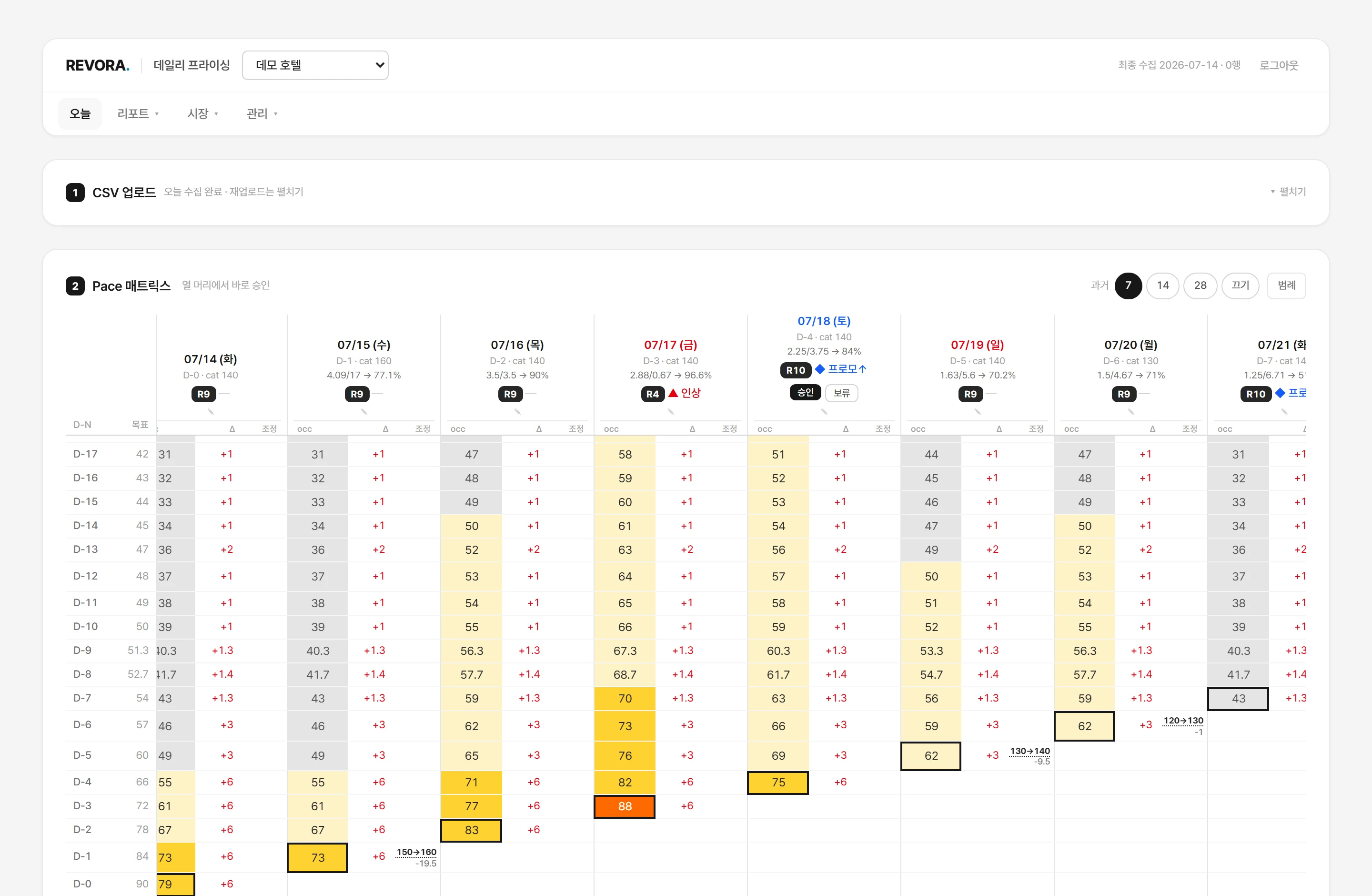Click the 07/15 (수) column date header

pos(364,345)
